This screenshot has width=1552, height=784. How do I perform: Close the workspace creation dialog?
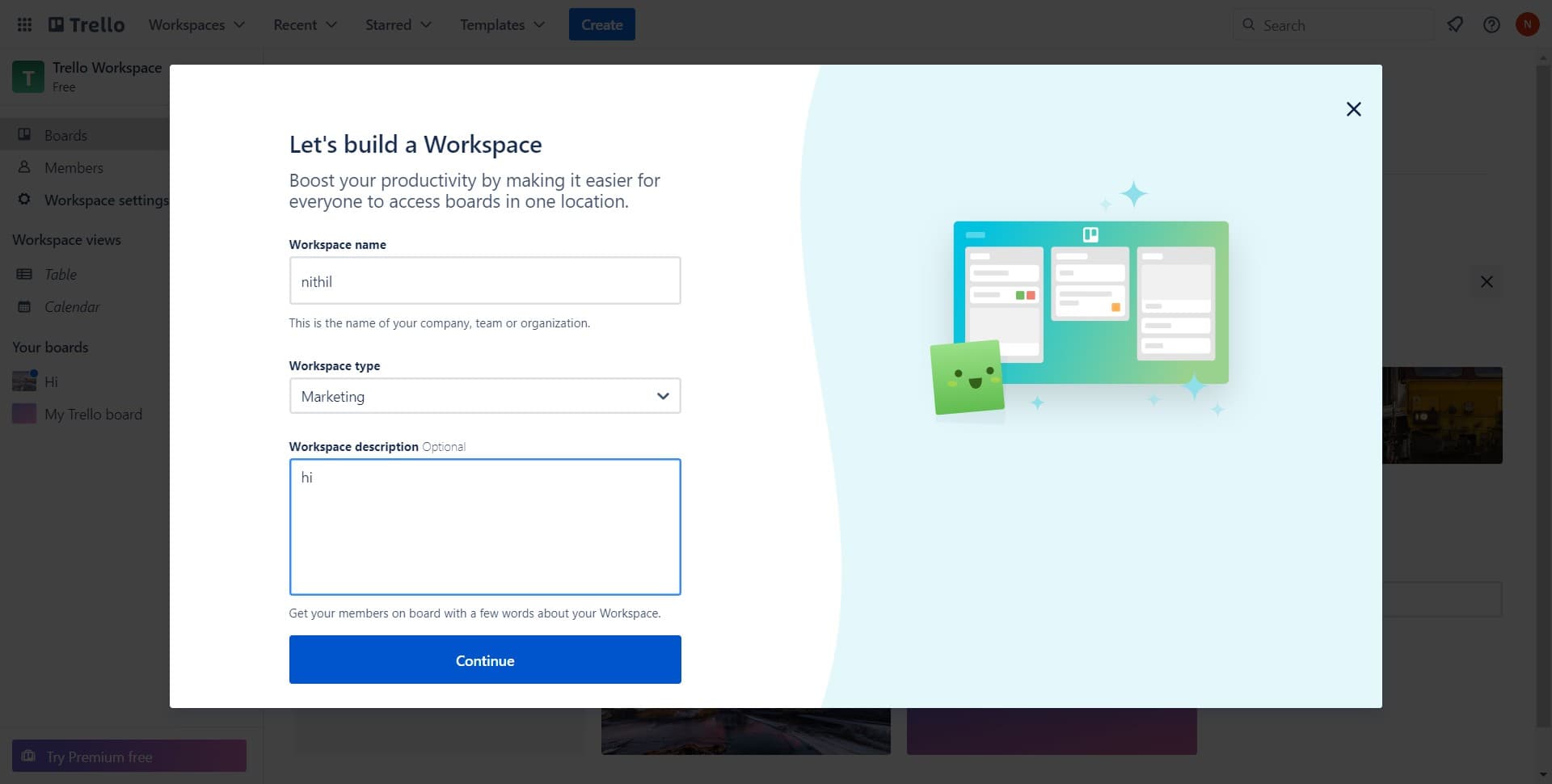[x=1353, y=109]
